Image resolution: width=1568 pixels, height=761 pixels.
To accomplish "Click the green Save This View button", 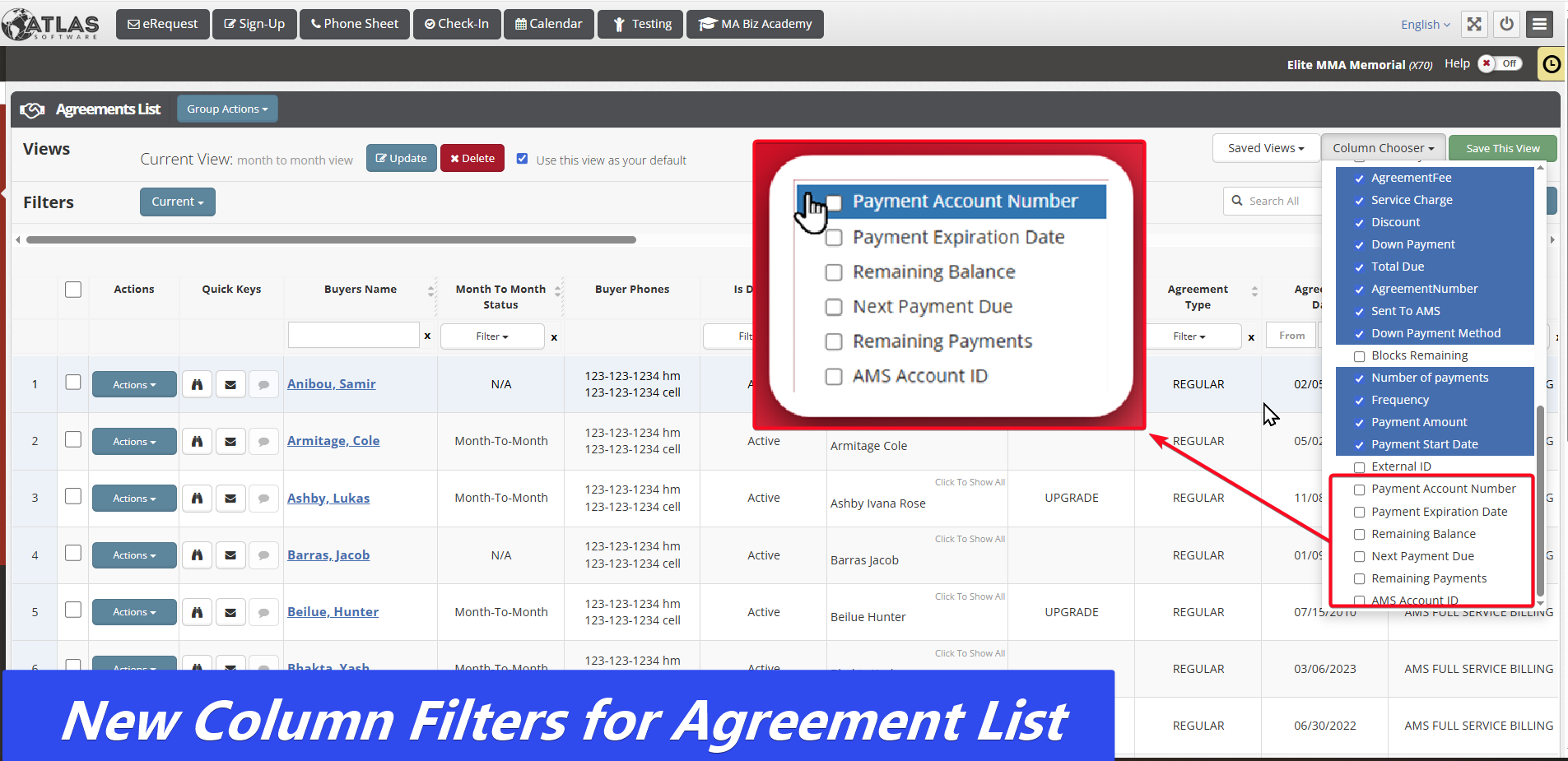I will pos(1502,148).
